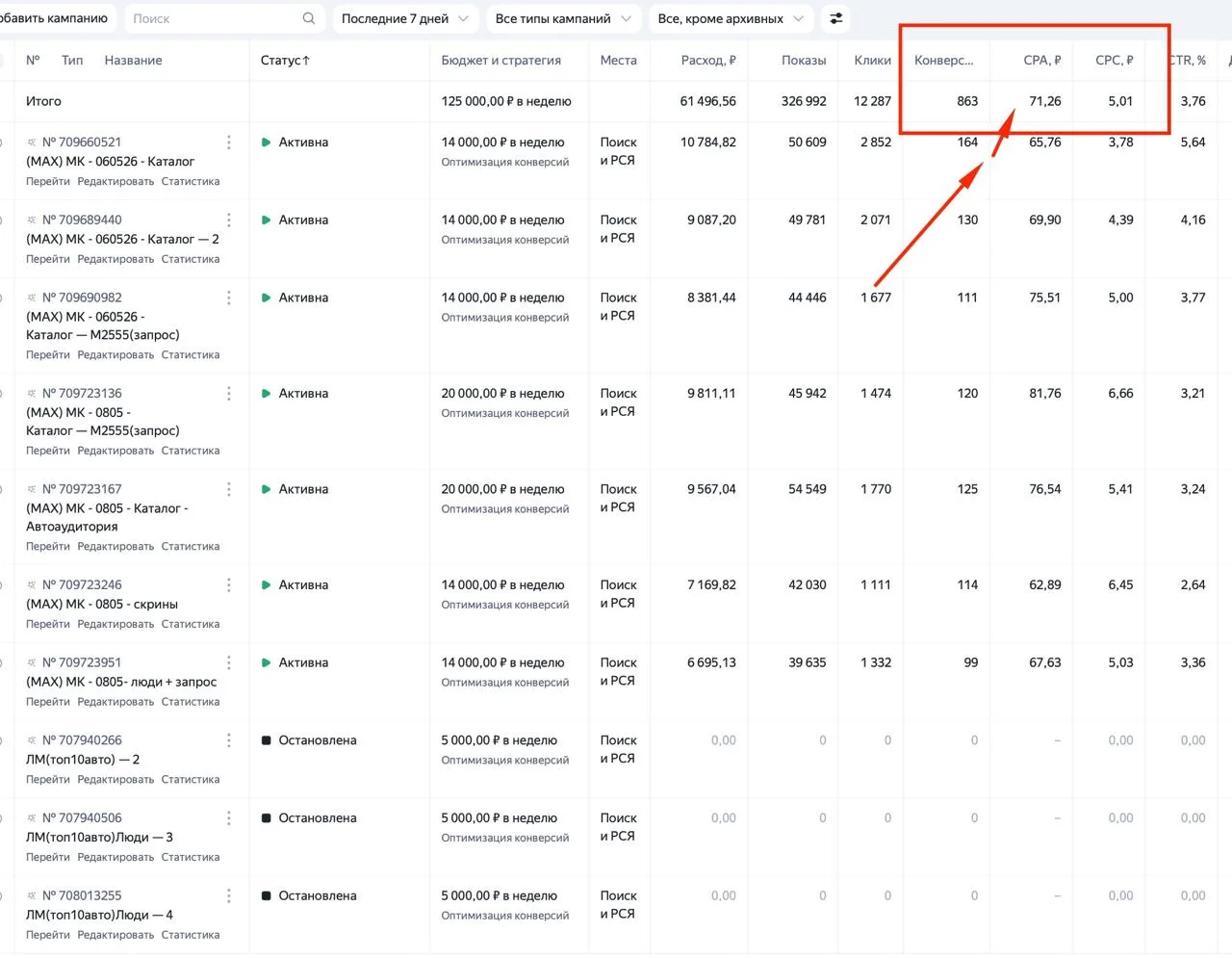The width and height of the screenshot is (1232, 958).
Task: Click the campaign type icon beside № 708013255
Action: coord(32,896)
